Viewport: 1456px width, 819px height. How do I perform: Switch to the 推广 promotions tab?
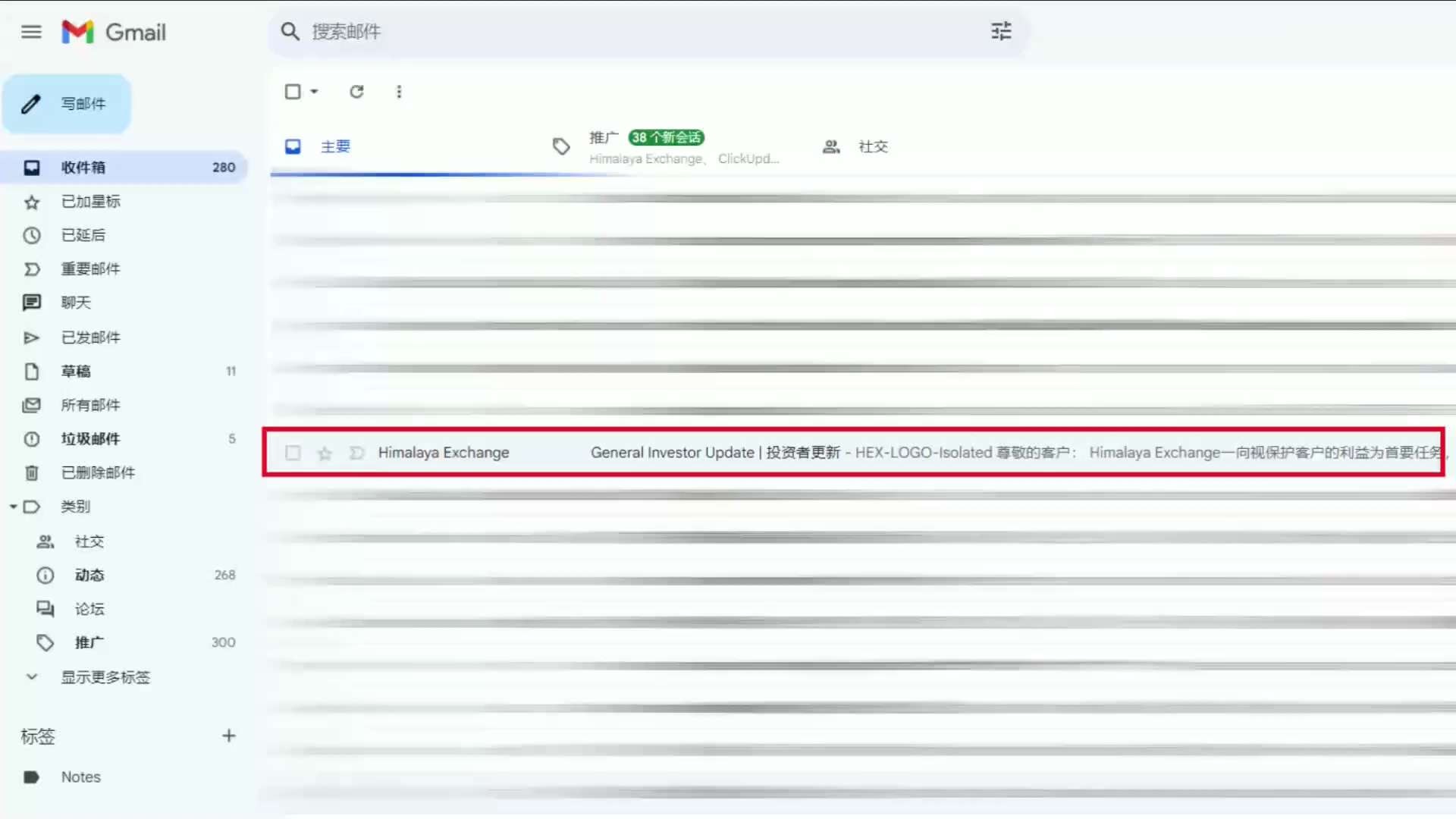[x=603, y=138]
